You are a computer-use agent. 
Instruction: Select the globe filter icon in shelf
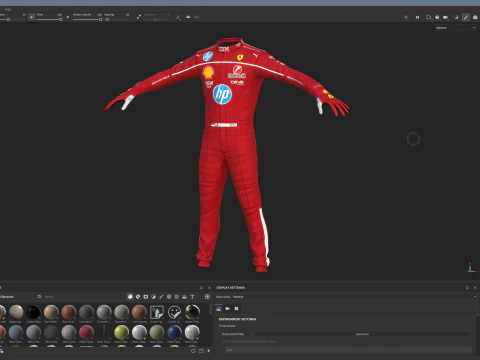tap(169, 296)
